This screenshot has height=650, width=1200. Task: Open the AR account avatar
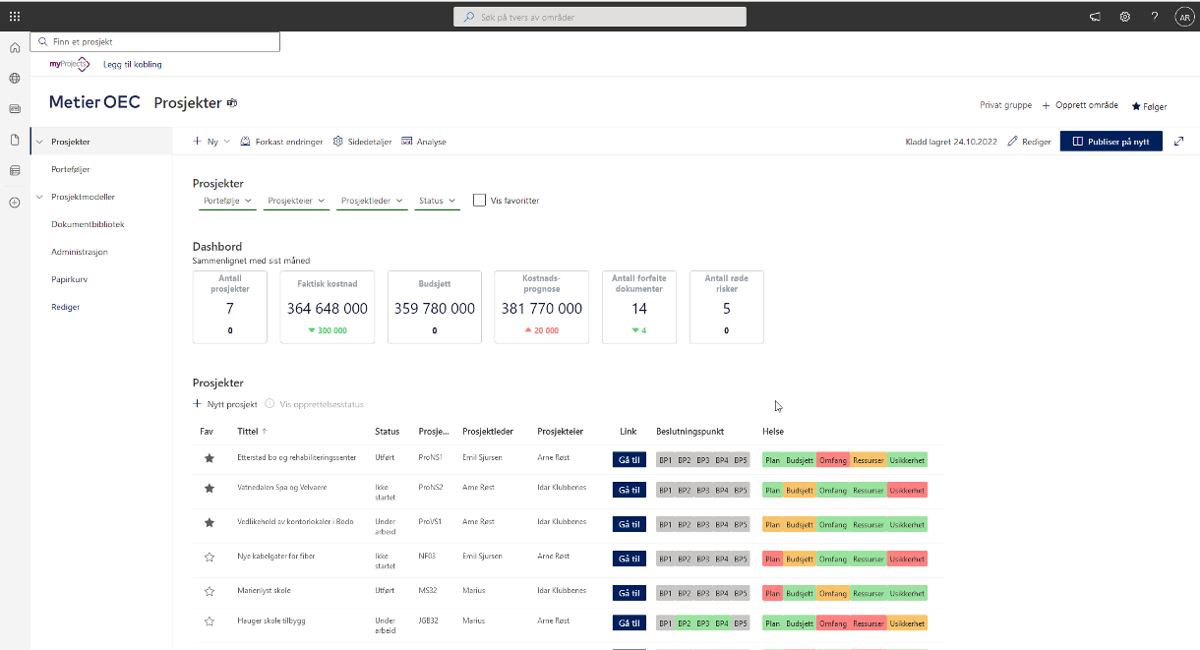point(1182,16)
